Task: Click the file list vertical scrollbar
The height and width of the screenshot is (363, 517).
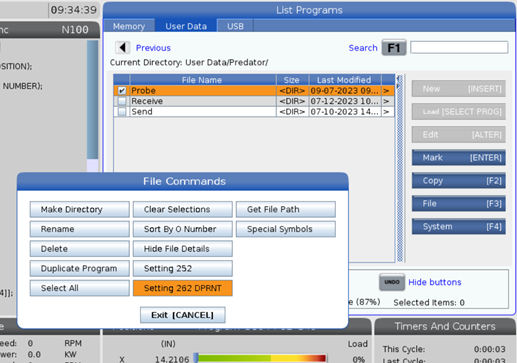Action: [x=400, y=168]
